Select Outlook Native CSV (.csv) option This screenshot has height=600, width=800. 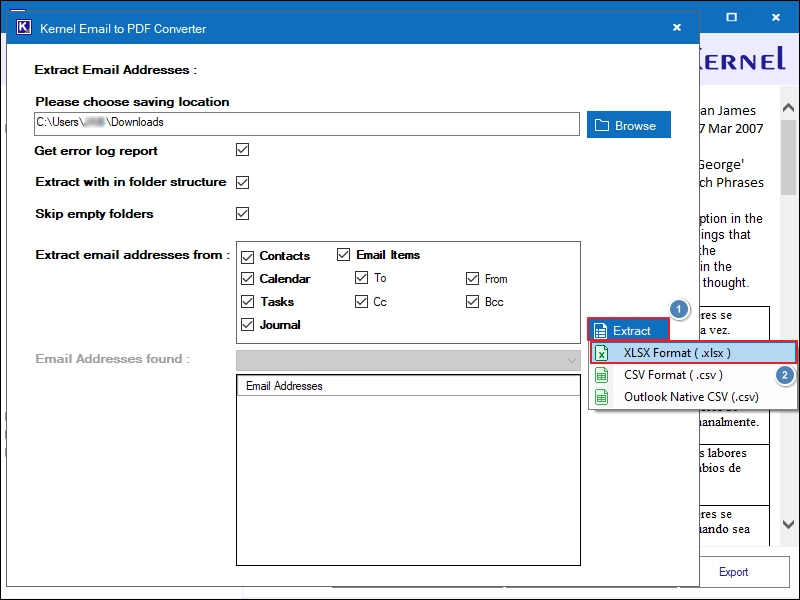[693, 397]
